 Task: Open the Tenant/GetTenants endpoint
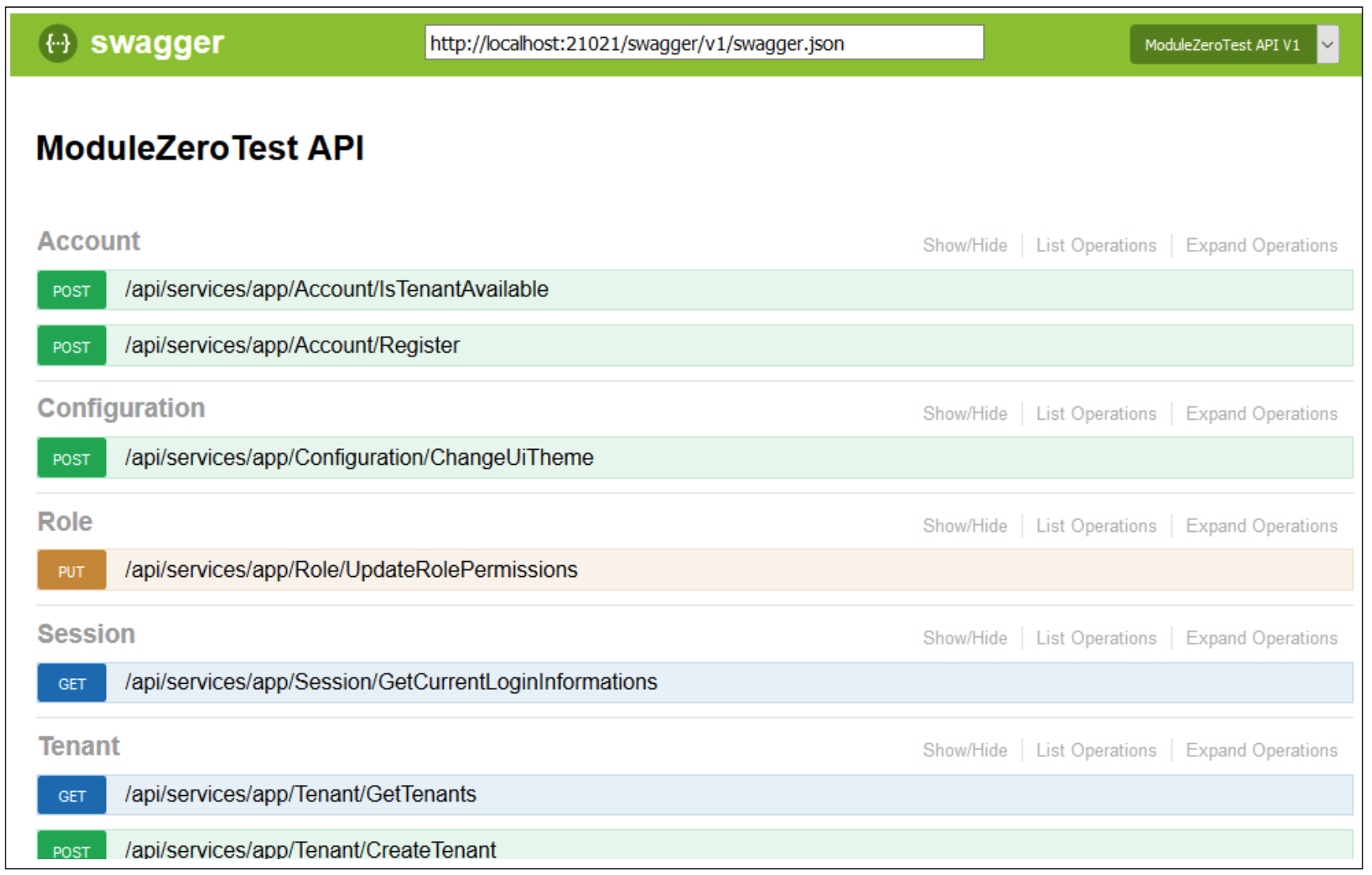click(x=300, y=794)
